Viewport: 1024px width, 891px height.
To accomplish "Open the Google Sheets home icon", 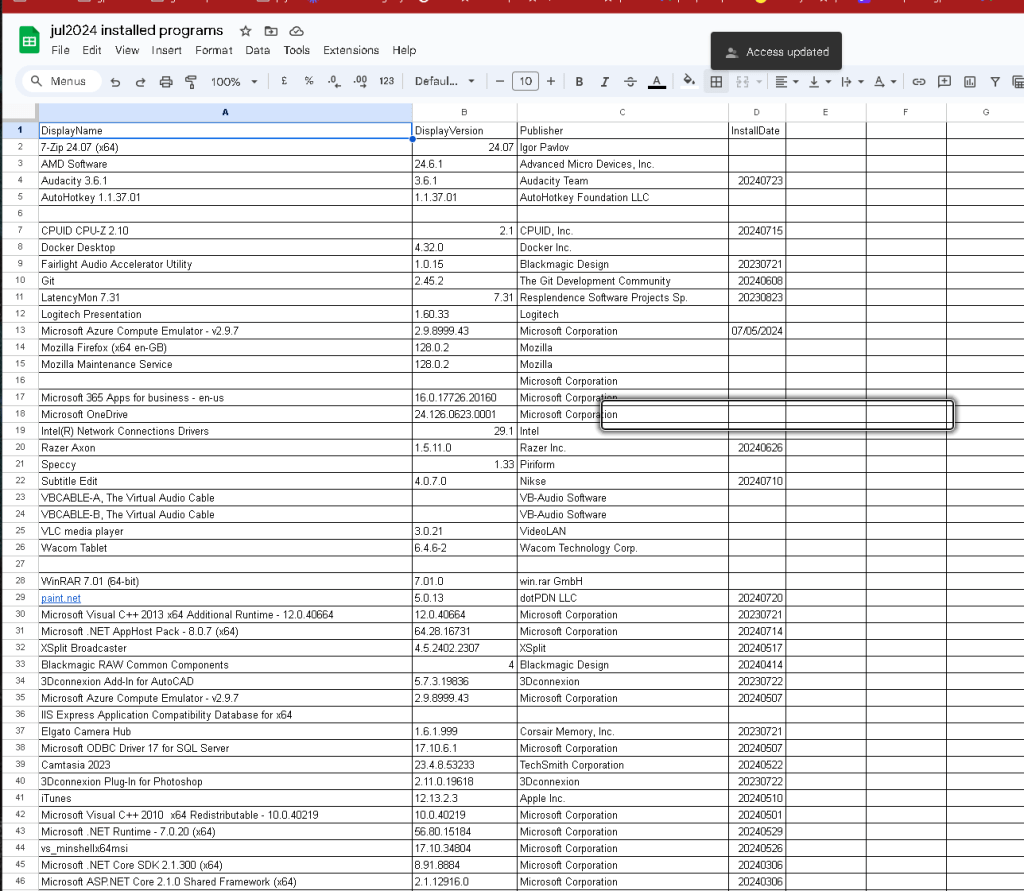I will 29,40.
